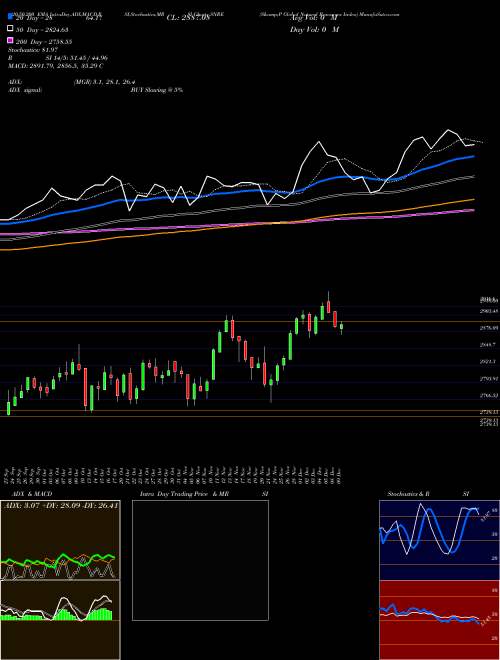500x660 pixels.
Task: Click the 2848.7 price axis label
Action: 489,344
